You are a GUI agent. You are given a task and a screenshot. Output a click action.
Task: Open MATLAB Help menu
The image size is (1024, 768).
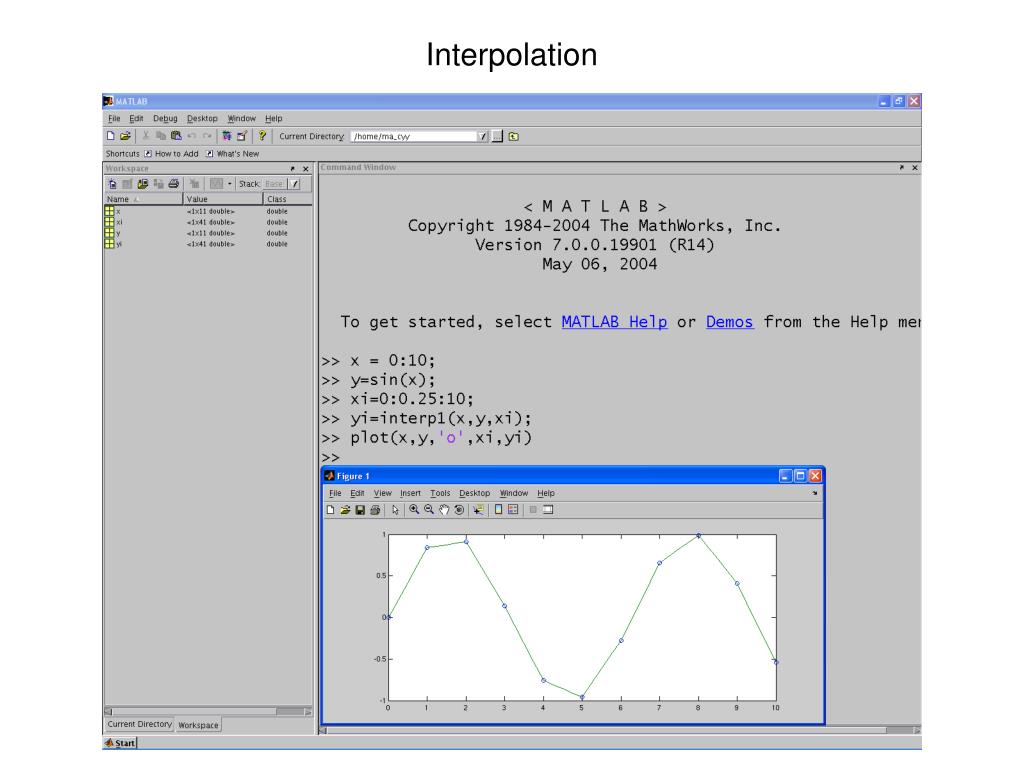tap(274, 119)
